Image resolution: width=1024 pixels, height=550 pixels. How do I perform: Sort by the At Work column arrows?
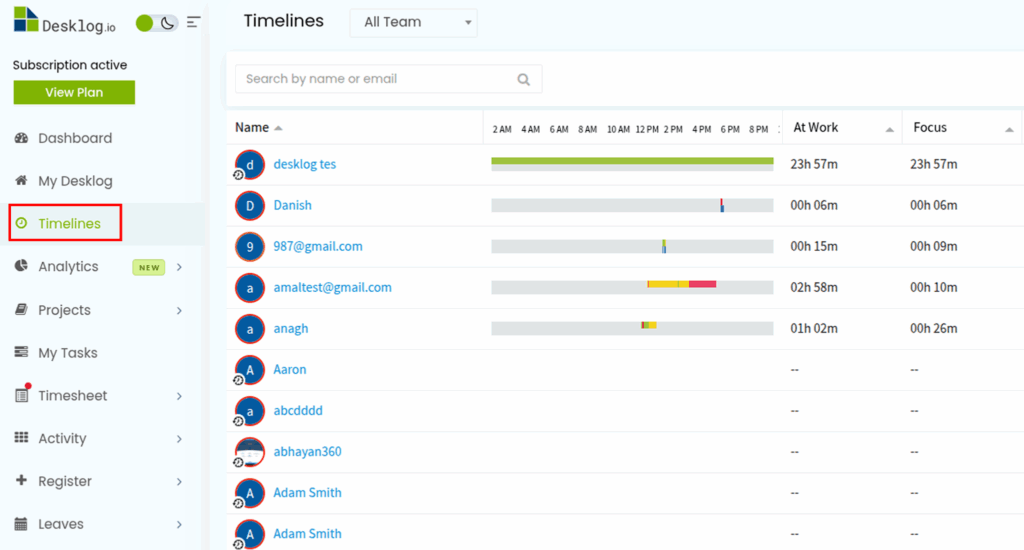[x=889, y=129]
